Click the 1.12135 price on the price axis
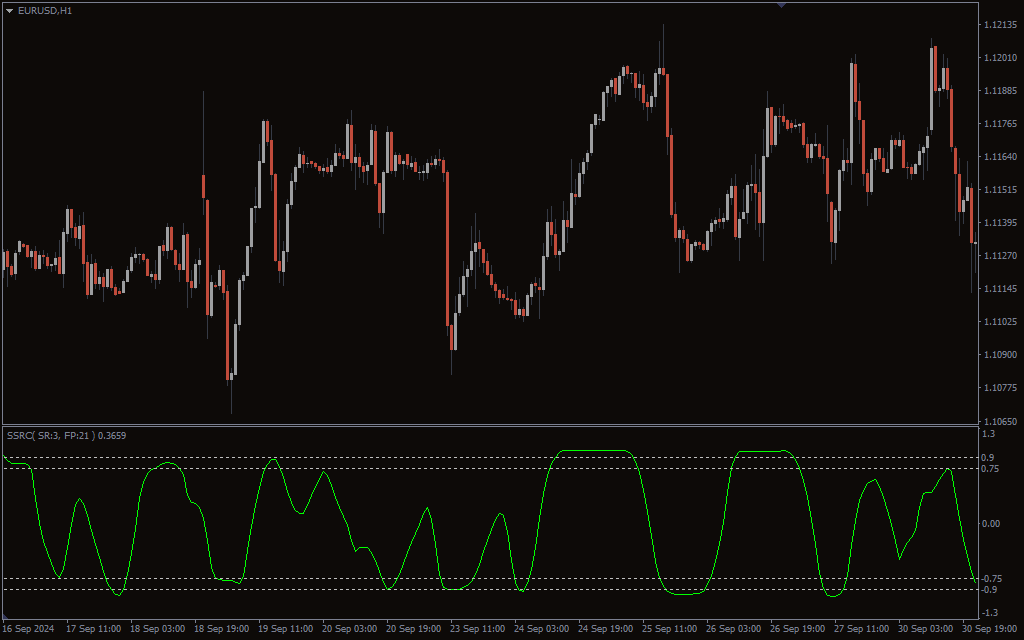The width and height of the screenshot is (1024, 640). pos(1000,25)
